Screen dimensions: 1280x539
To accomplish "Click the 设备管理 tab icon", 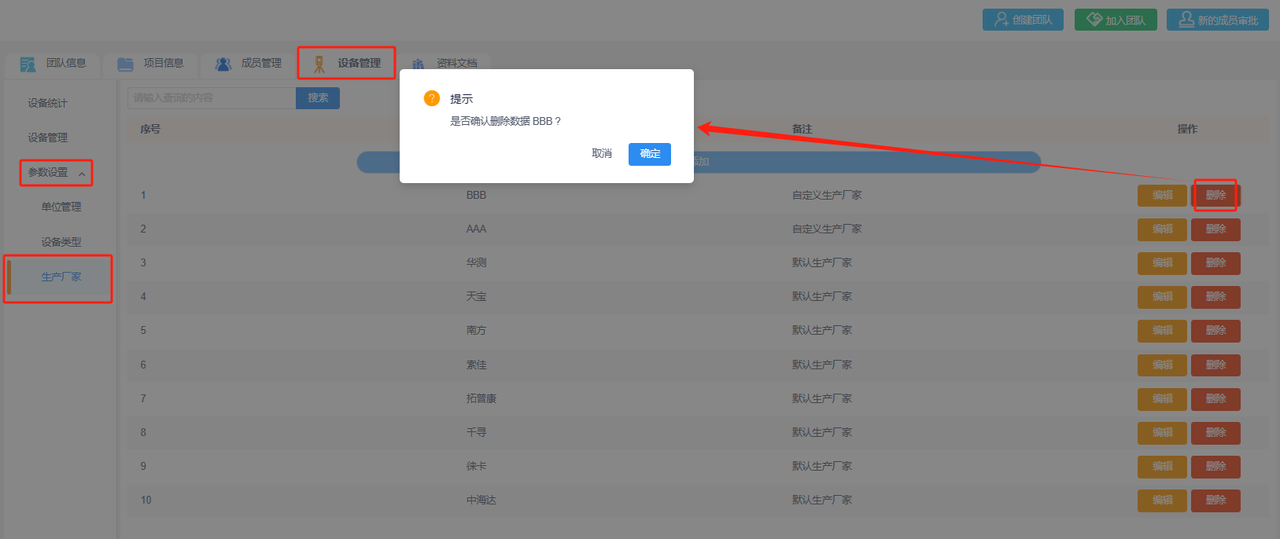I will click(x=319, y=64).
